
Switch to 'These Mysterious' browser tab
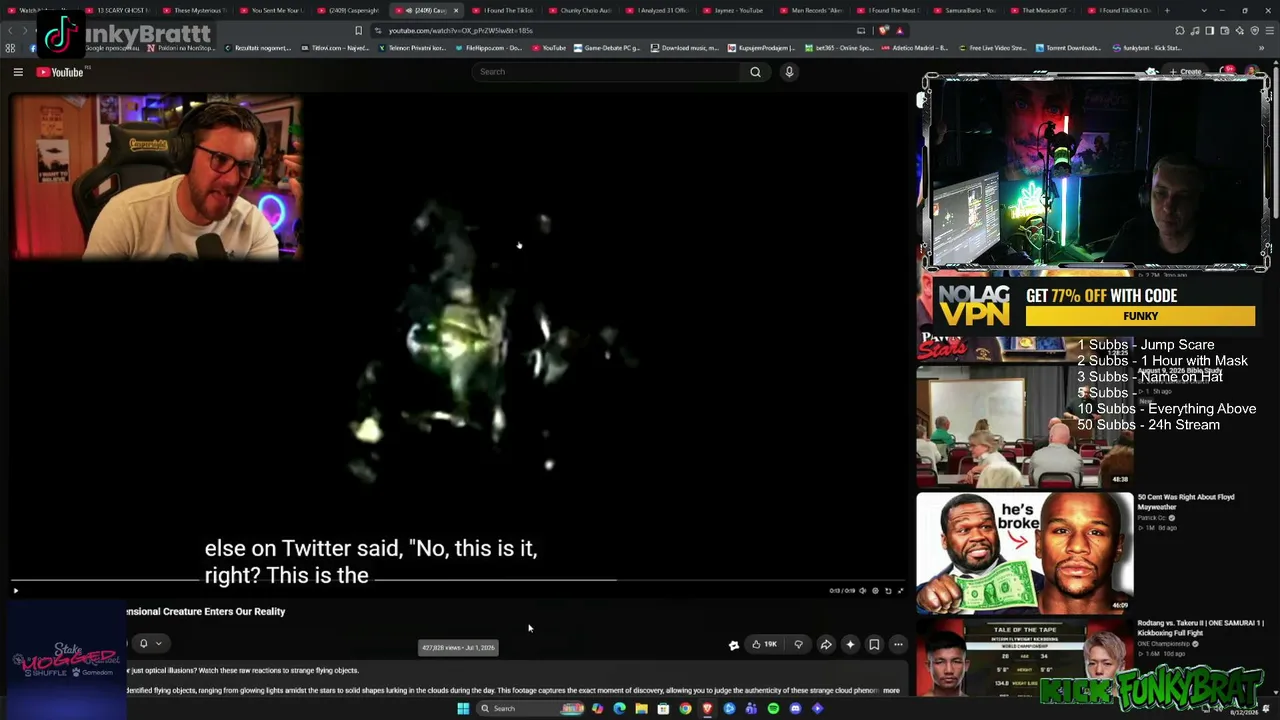(x=196, y=10)
